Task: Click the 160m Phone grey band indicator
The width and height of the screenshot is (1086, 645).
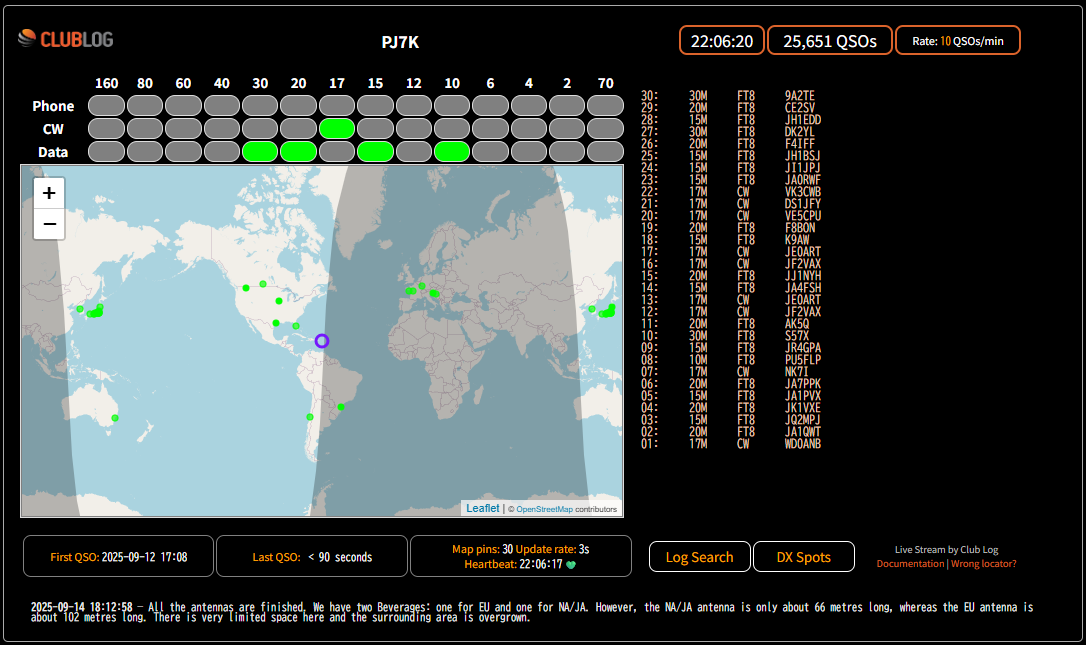Action: coord(106,106)
